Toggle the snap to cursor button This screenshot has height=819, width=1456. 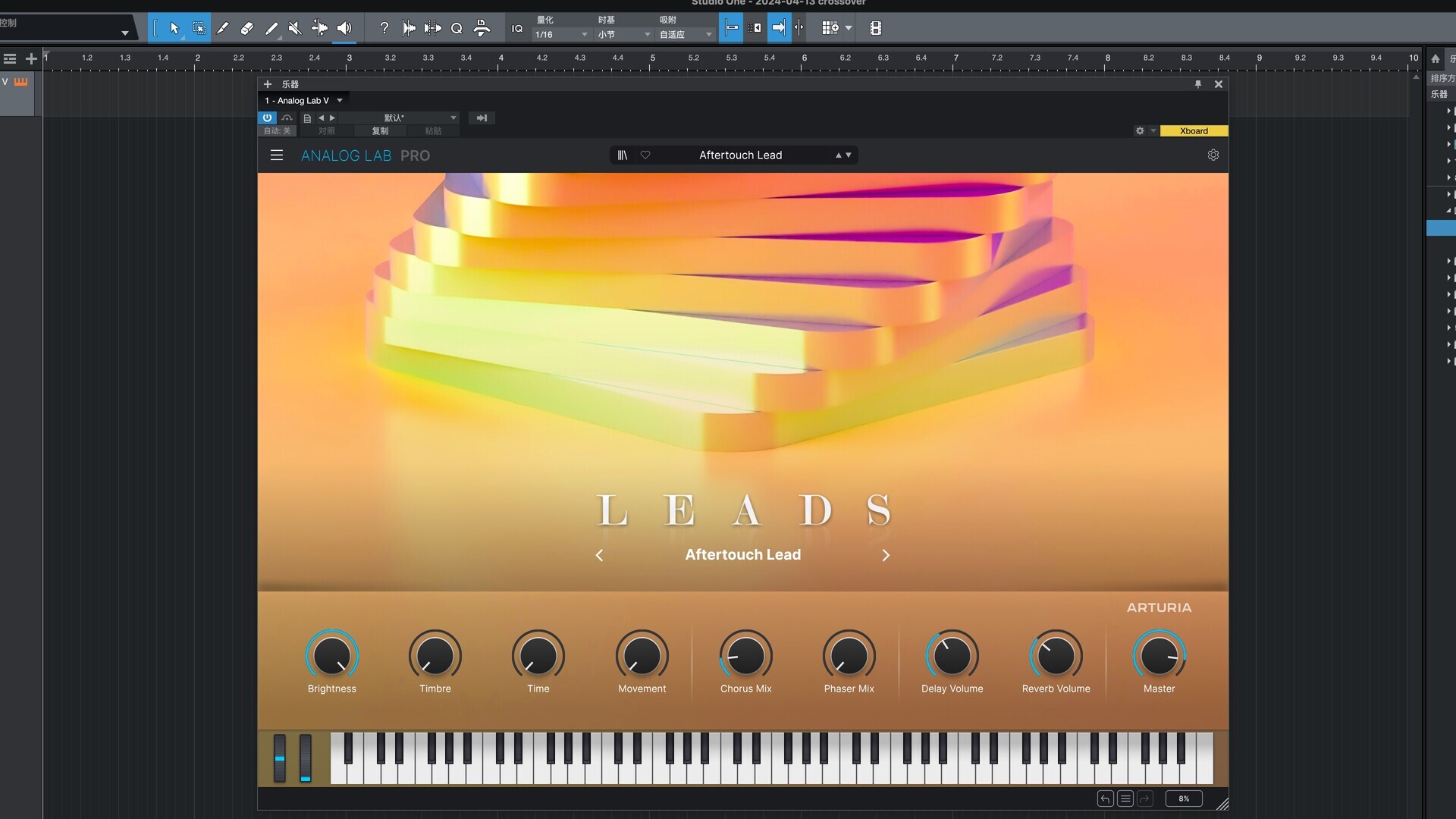tap(731, 28)
